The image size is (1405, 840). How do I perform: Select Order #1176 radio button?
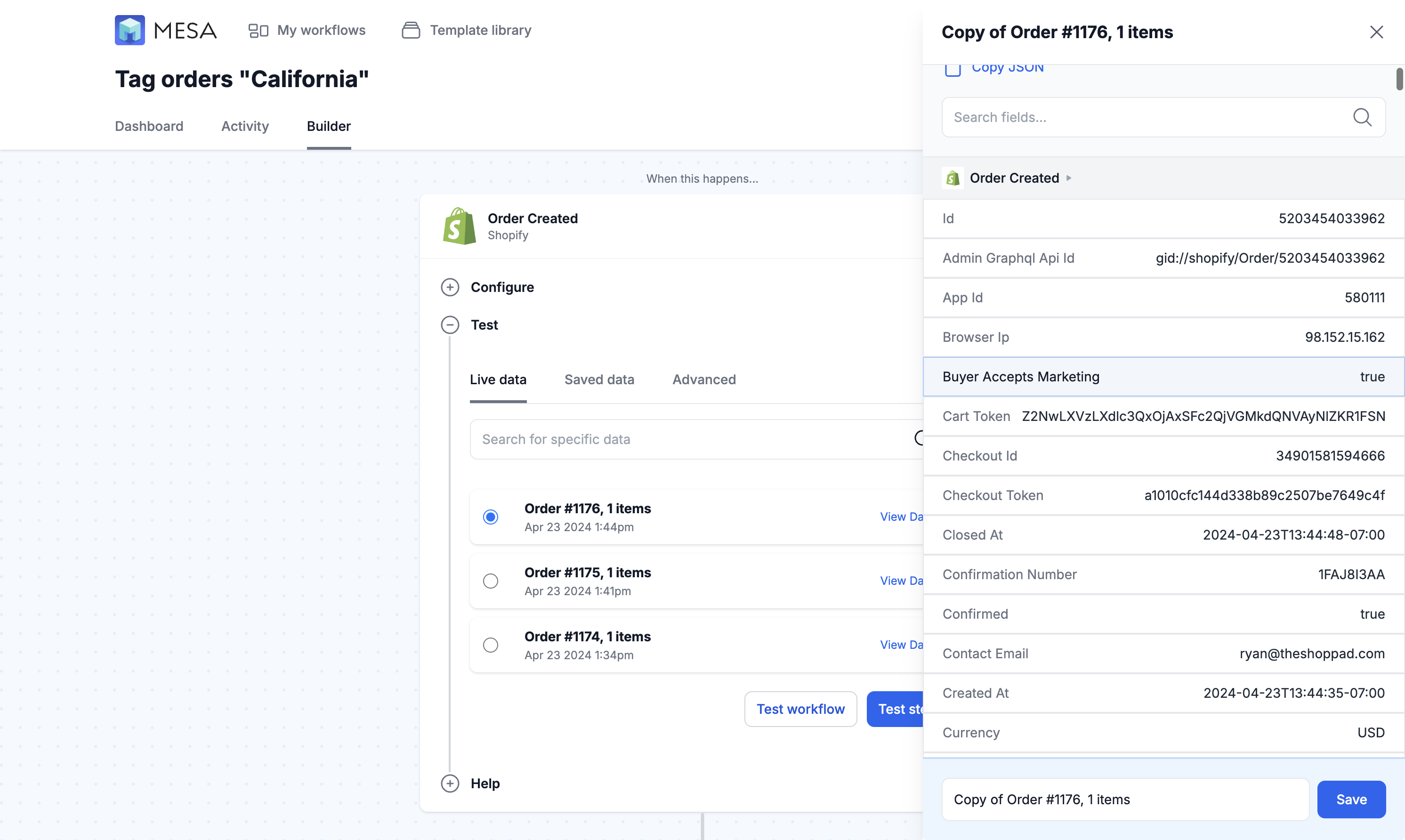click(x=491, y=517)
